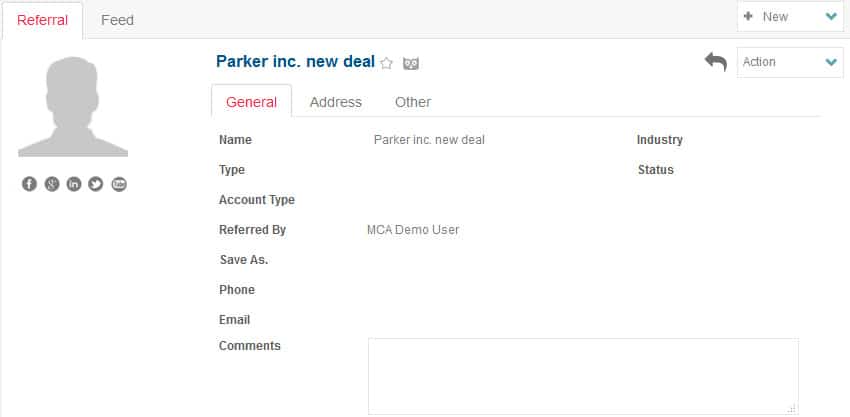Image resolution: width=850 pixels, height=417 pixels.
Task: Select the Referral tab
Action: 42,20
